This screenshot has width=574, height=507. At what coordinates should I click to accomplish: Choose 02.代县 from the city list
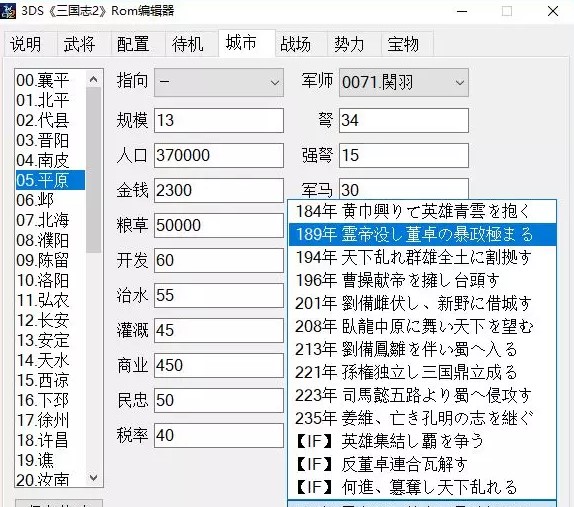[50, 120]
